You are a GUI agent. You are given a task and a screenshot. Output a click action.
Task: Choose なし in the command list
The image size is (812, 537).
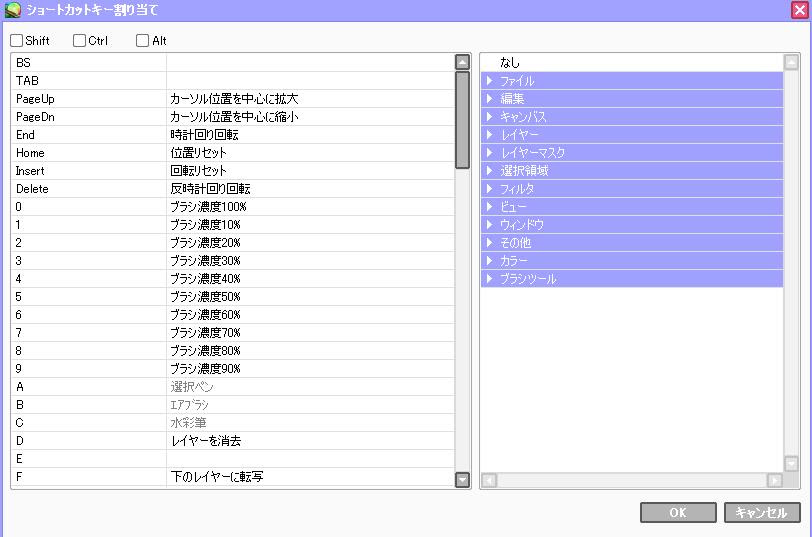click(632, 63)
